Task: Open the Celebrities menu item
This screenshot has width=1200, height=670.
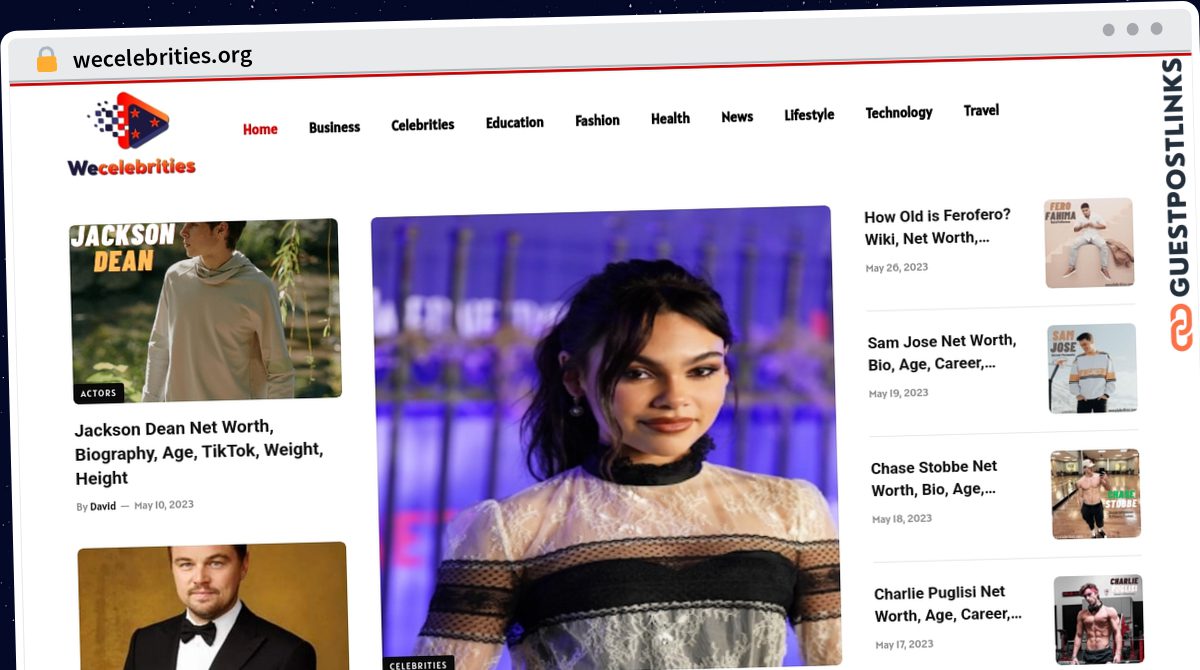Action: tap(423, 125)
